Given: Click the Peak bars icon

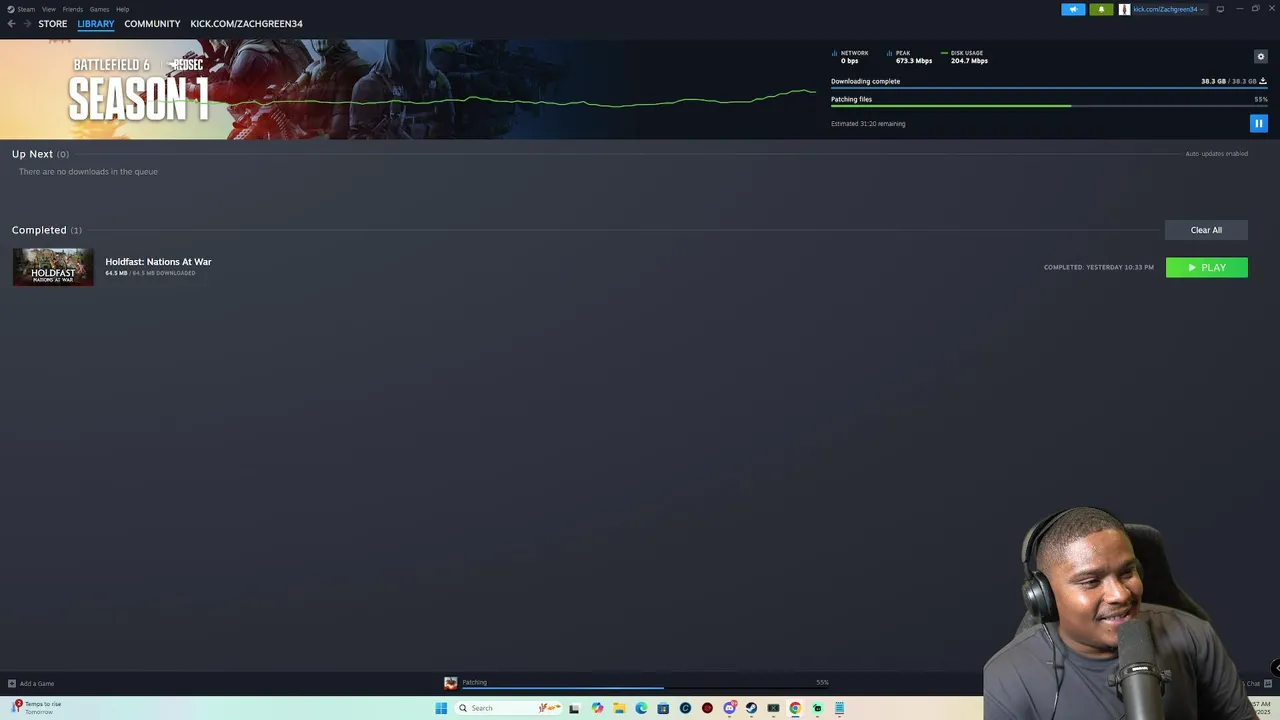Looking at the screenshot, I should (889, 53).
